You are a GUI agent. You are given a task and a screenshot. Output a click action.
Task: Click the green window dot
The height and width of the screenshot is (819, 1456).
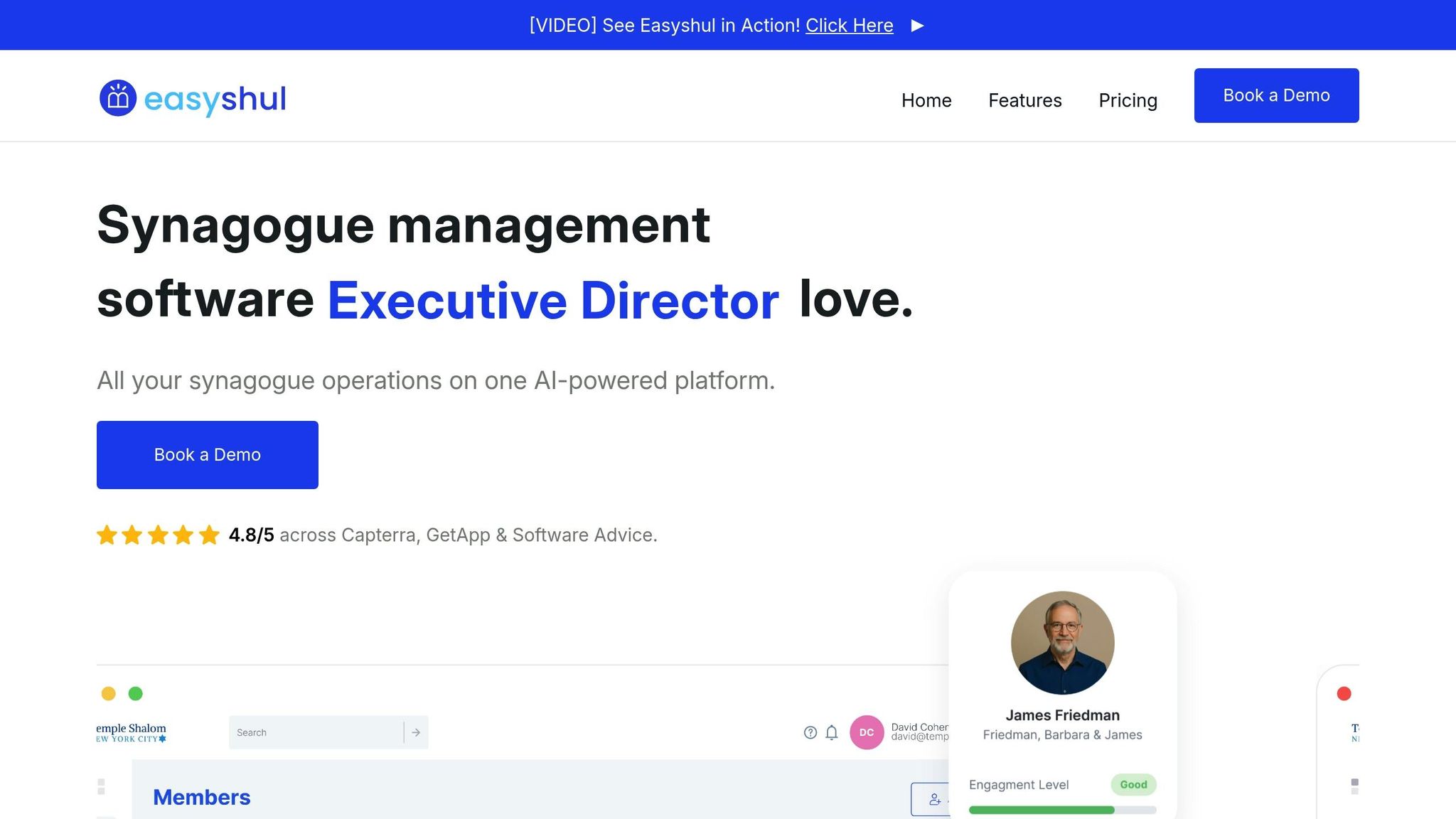pos(135,693)
